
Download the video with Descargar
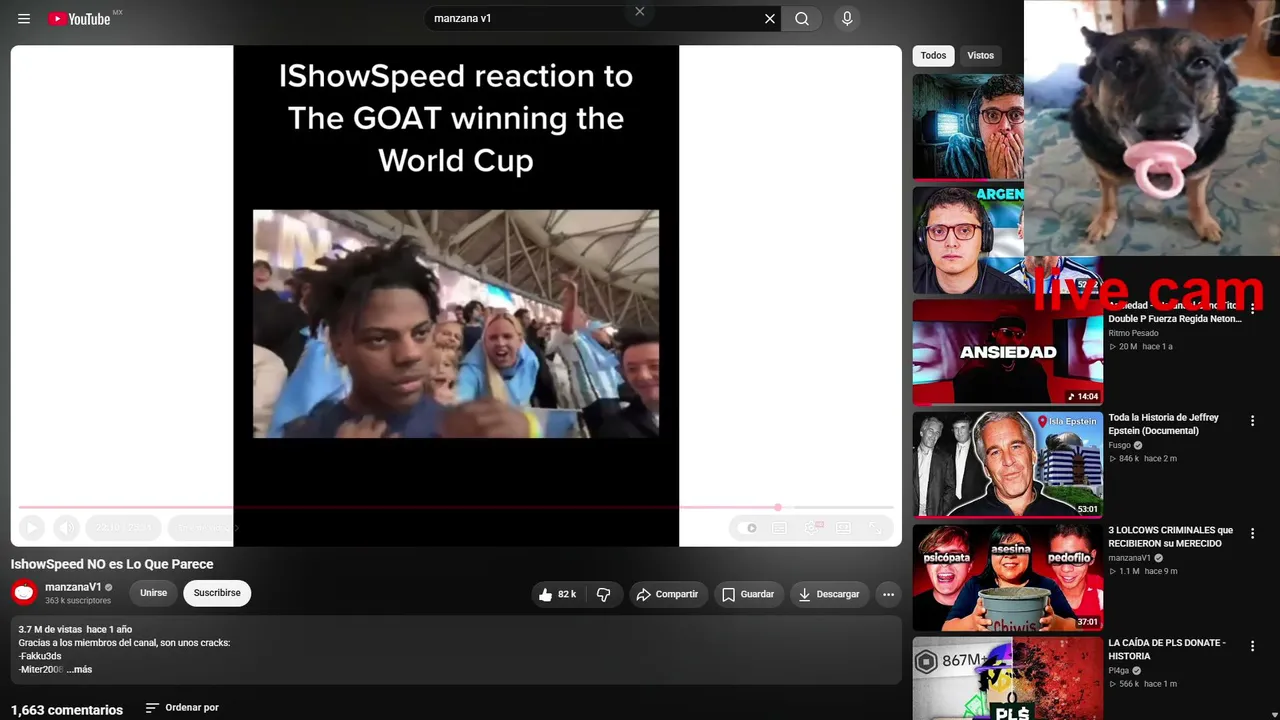[829, 594]
